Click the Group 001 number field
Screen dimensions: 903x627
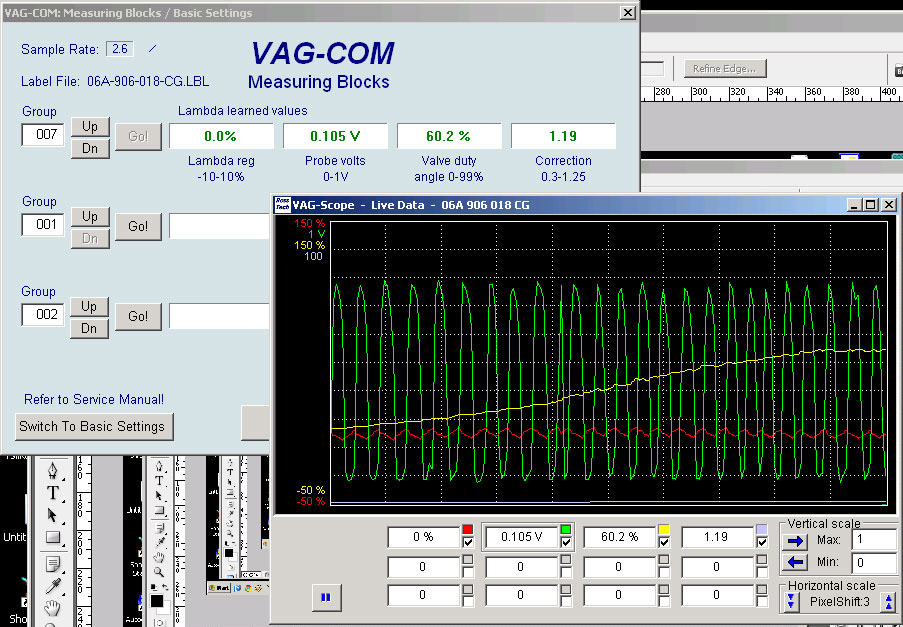(x=43, y=225)
